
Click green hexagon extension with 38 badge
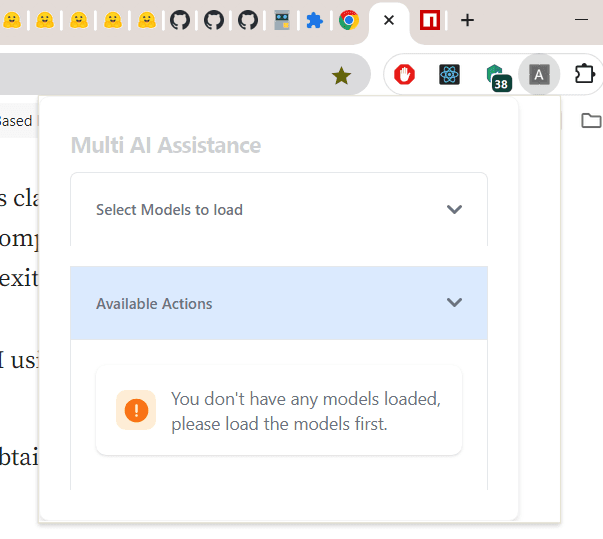[497, 76]
